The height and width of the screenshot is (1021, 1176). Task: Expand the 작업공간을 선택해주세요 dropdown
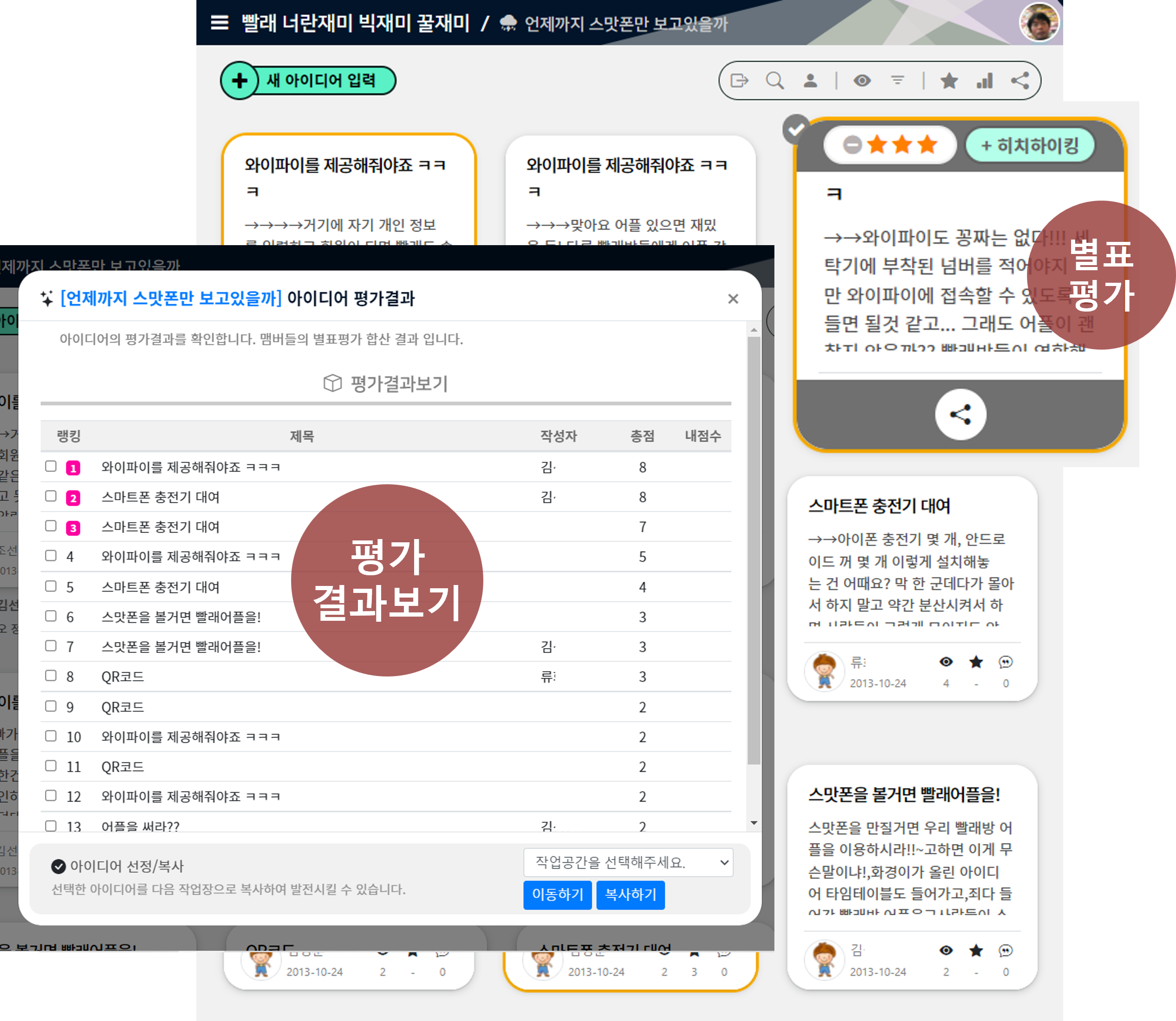tap(628, 863)
